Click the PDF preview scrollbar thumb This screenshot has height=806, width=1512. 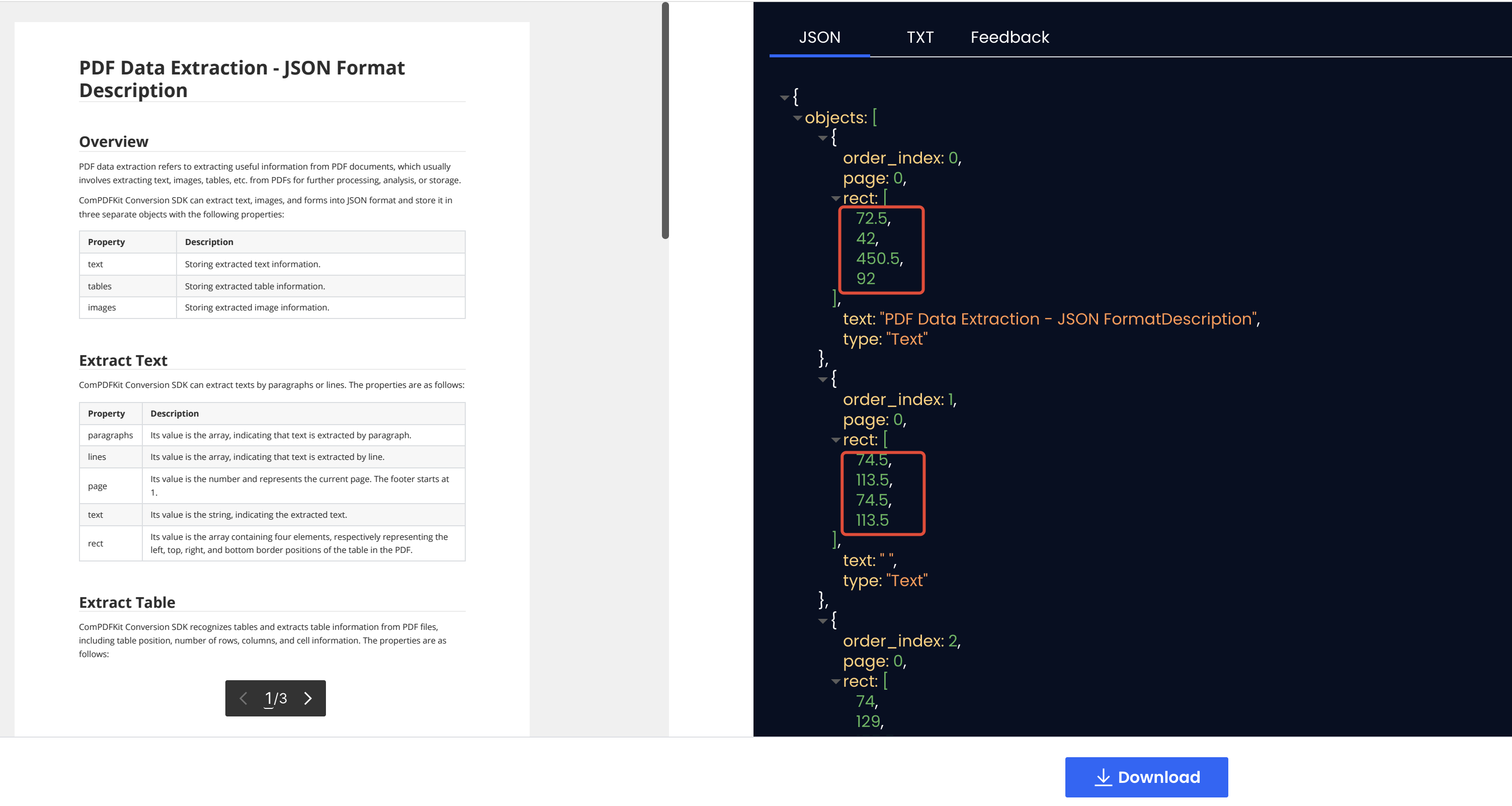pyautogui.click(x=665, y=120)
